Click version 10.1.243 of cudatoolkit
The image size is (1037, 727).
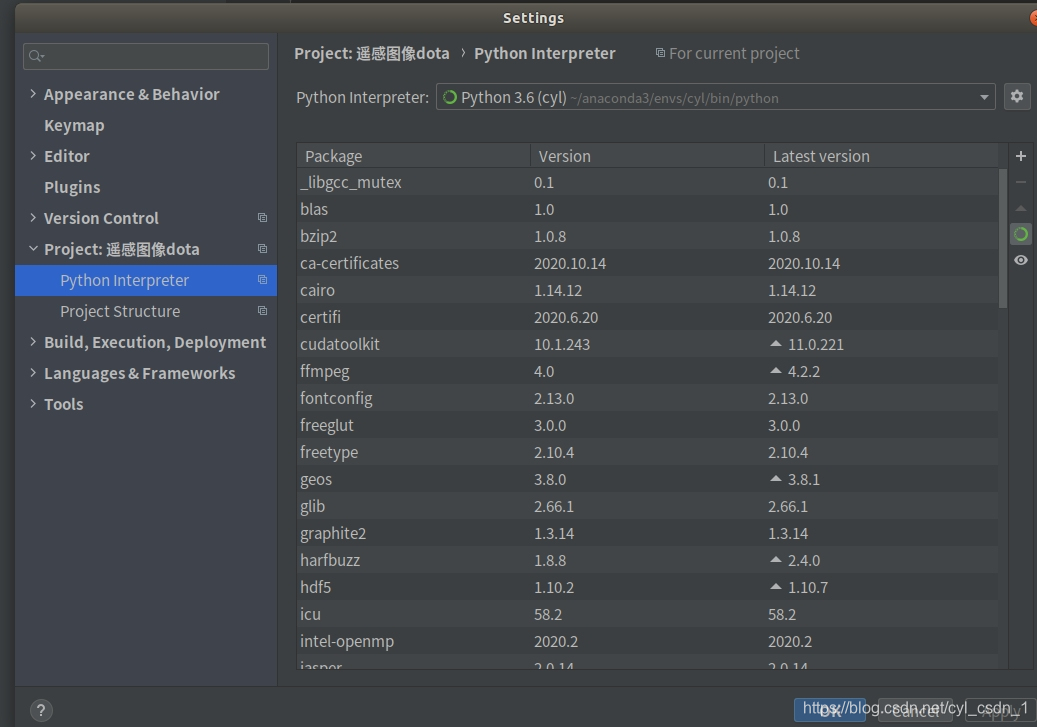click(x=561, y=345)
